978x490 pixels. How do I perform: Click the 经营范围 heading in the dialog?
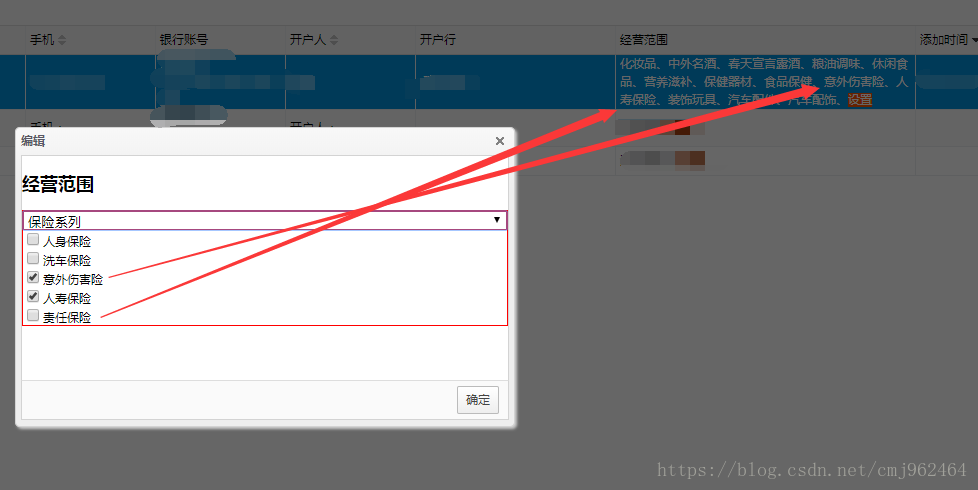pos(58,185)
